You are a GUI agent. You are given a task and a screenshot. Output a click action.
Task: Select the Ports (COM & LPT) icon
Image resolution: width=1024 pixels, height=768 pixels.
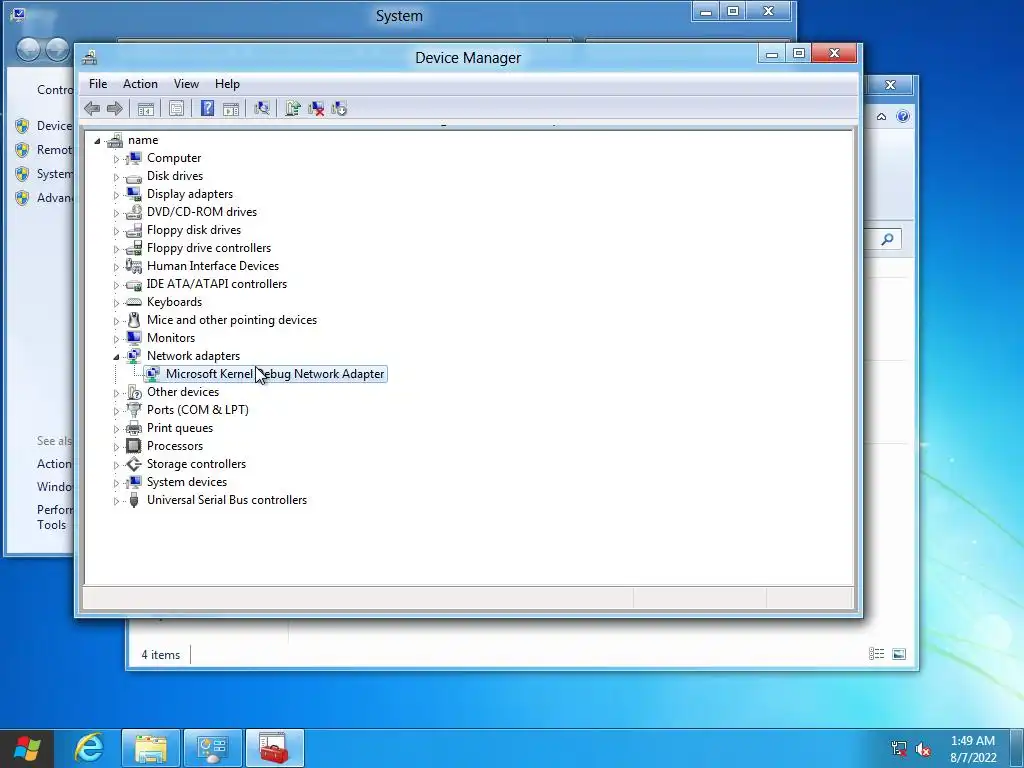pyautogui.click(x=134, y=409)
